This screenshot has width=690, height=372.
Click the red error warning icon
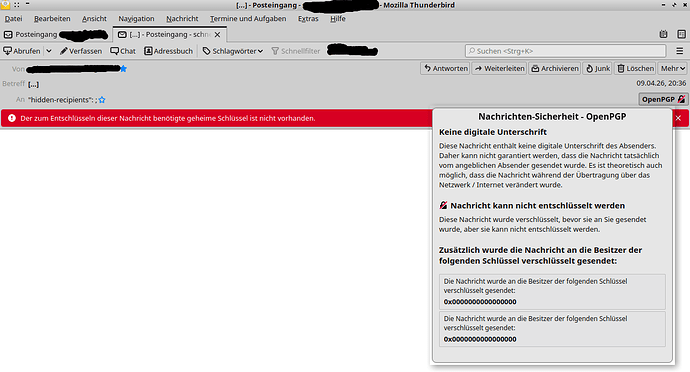pyautogui.click(x=12, y=118)
